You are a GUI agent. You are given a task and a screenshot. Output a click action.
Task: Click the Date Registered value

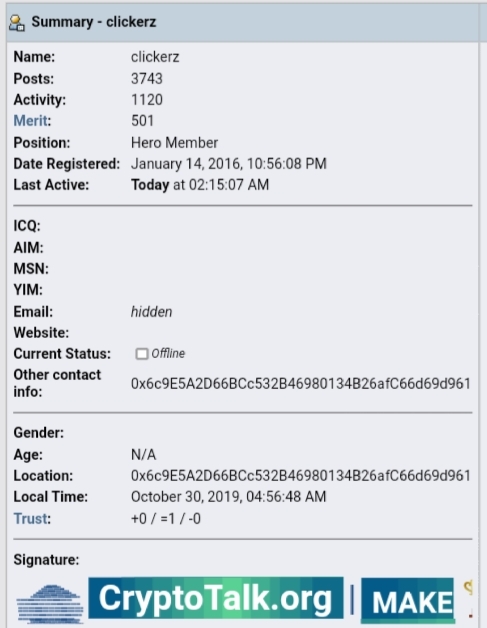pos(229,163)
